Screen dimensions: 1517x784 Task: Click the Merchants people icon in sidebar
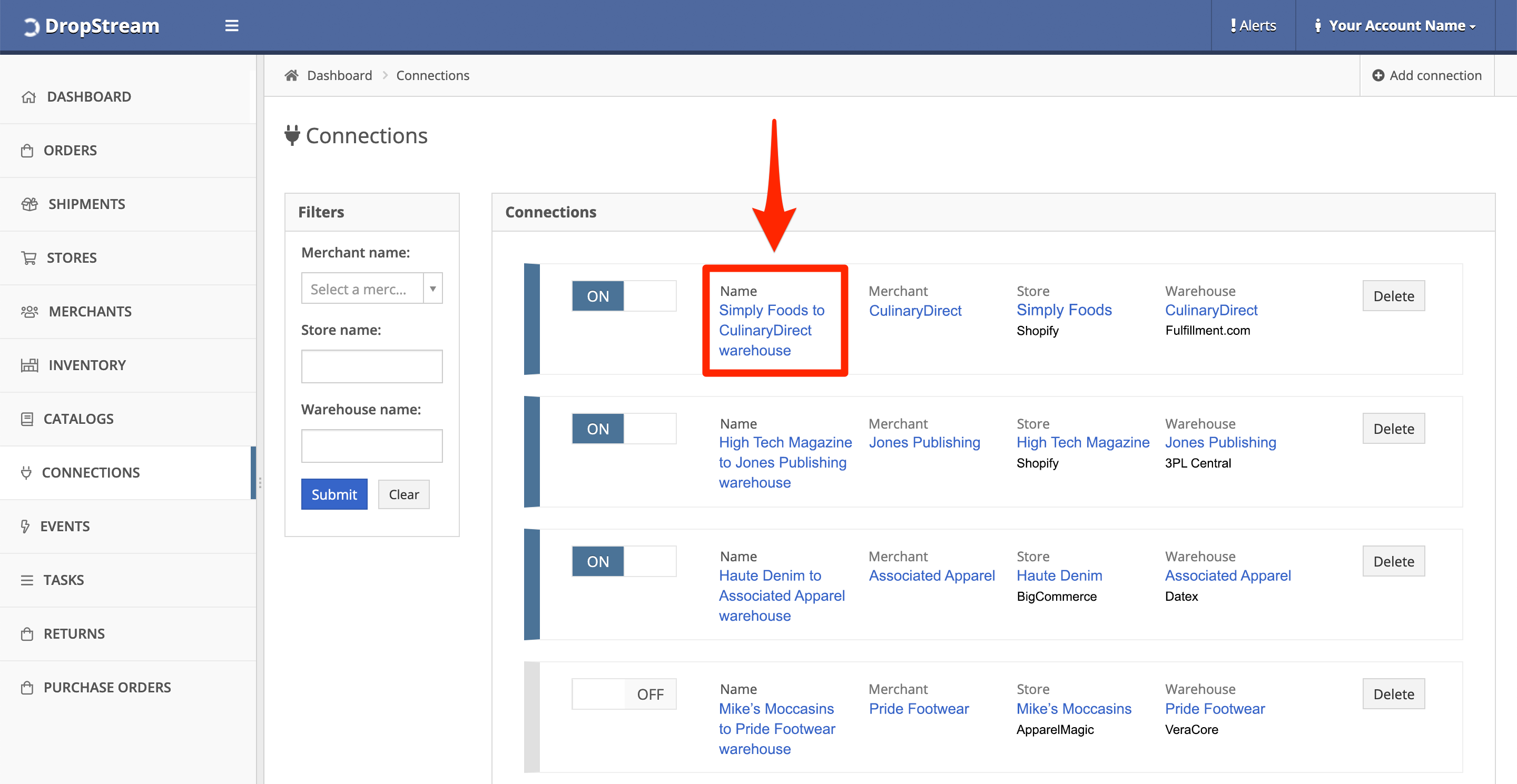click(29, 311)
